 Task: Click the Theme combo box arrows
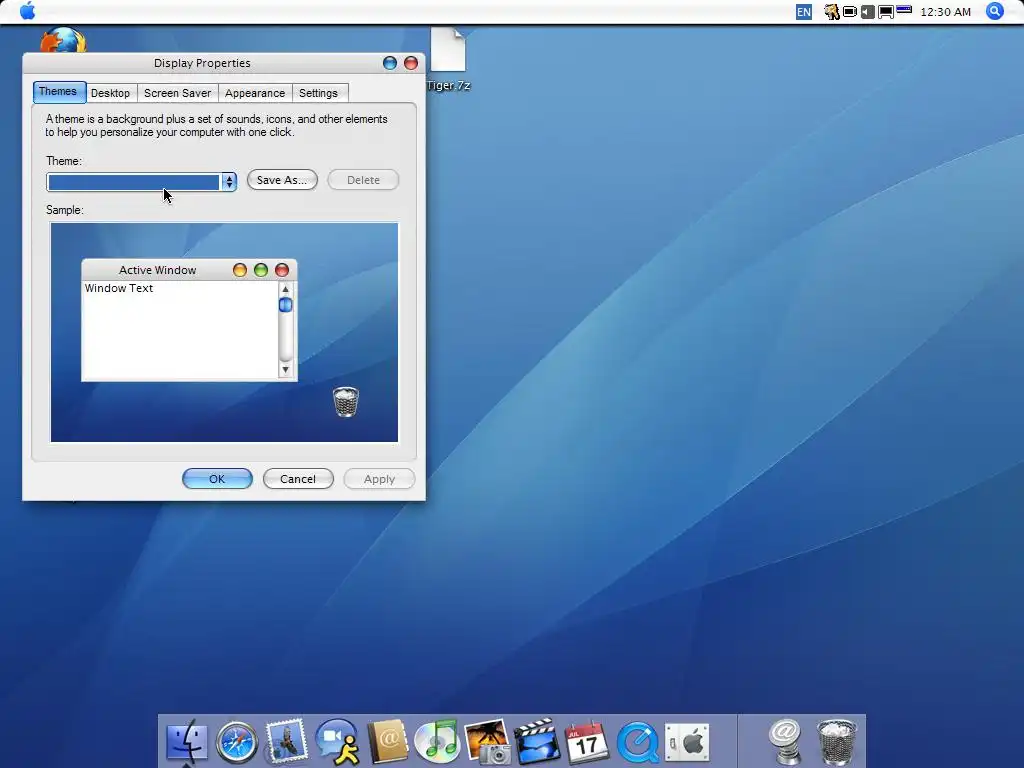(229, 182)
